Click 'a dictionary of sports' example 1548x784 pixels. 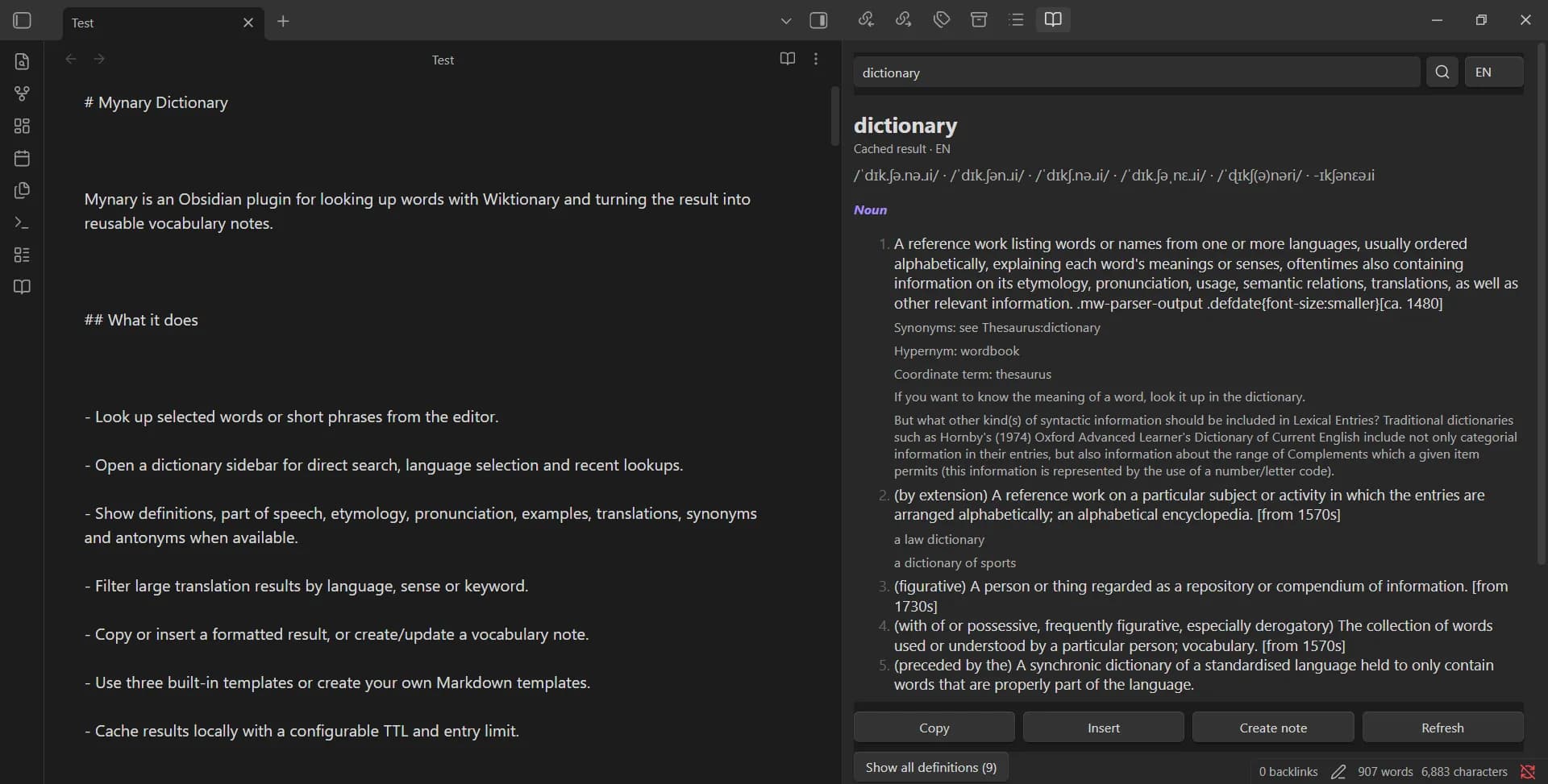click(x=955, y=563)
